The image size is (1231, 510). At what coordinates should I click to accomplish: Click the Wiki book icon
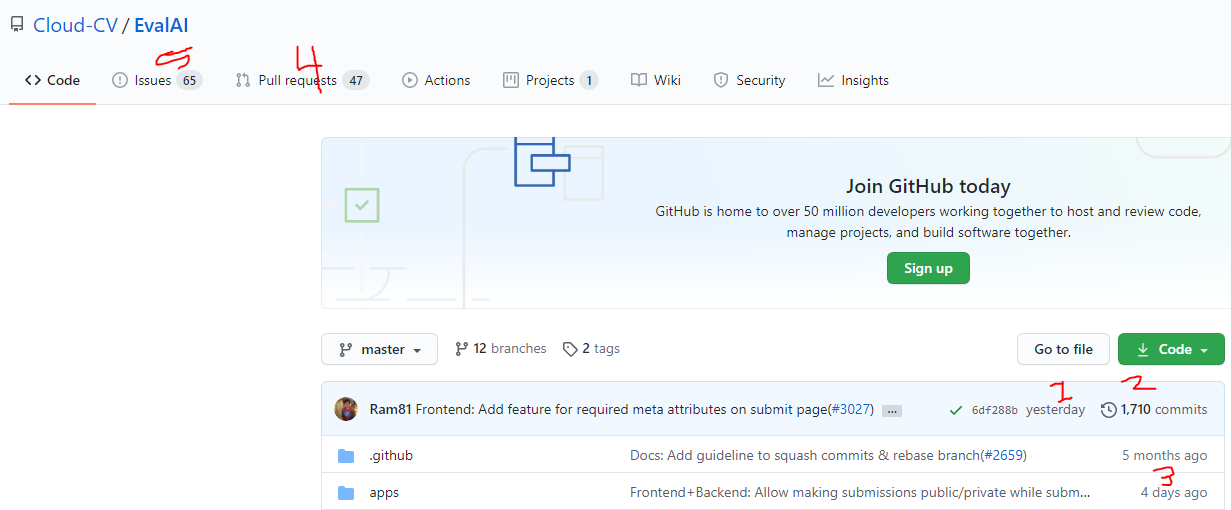[x=639, y=80]
